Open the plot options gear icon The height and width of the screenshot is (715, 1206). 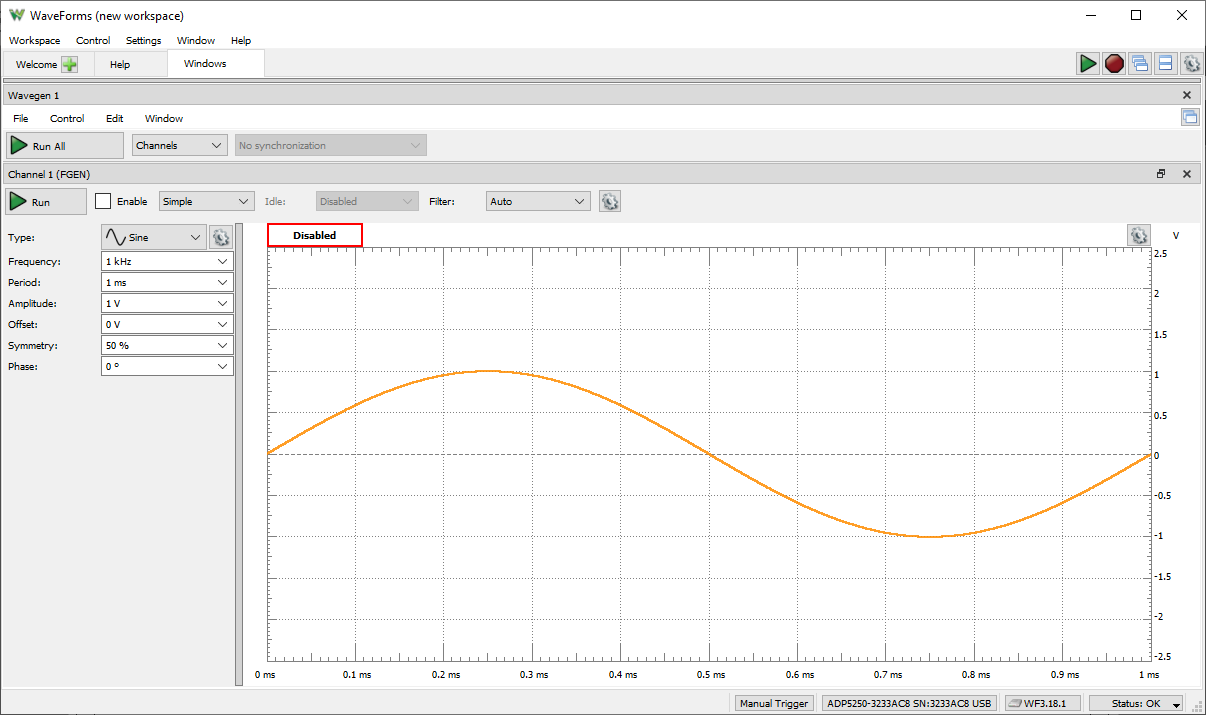[x=1139, y=235]
